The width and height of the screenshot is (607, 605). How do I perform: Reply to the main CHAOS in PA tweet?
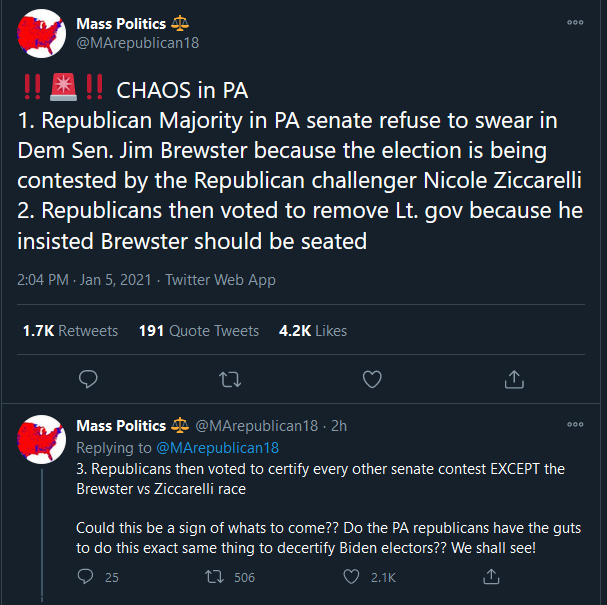pos(88,379)
